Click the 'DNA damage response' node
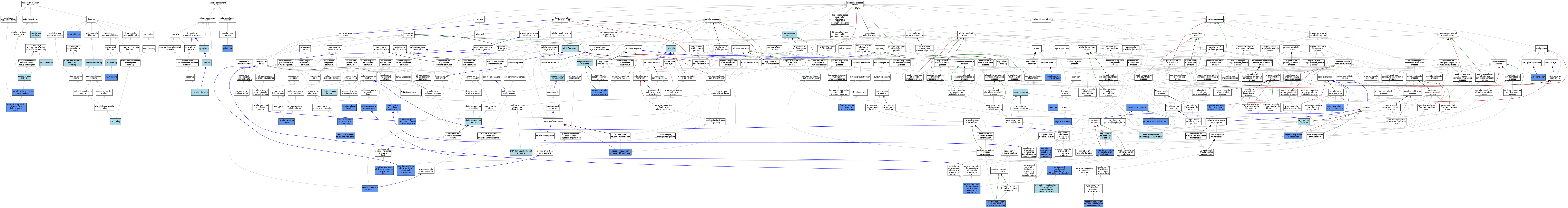Viewport: 1568px width, 208px height. click(411, 92)
